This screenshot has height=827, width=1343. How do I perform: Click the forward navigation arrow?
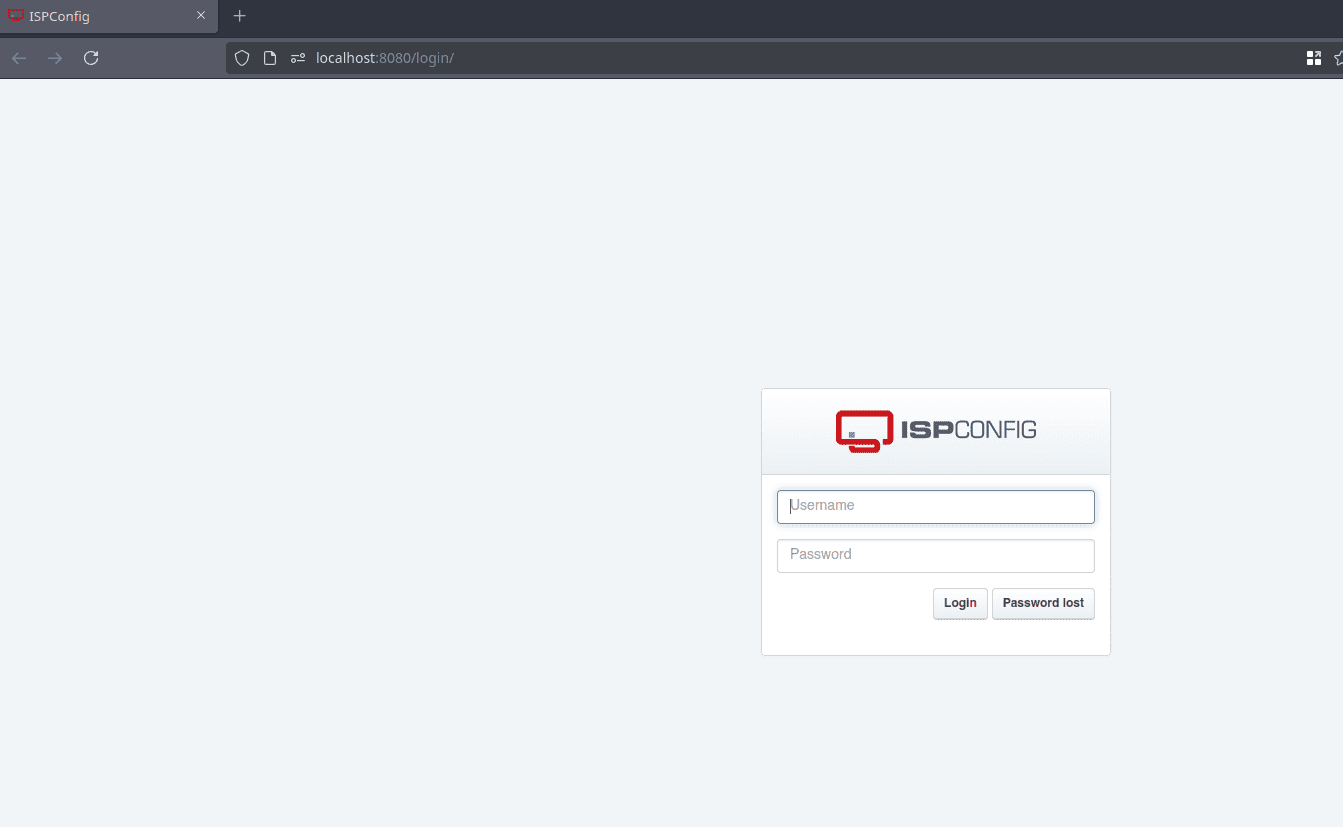[55, 58]
